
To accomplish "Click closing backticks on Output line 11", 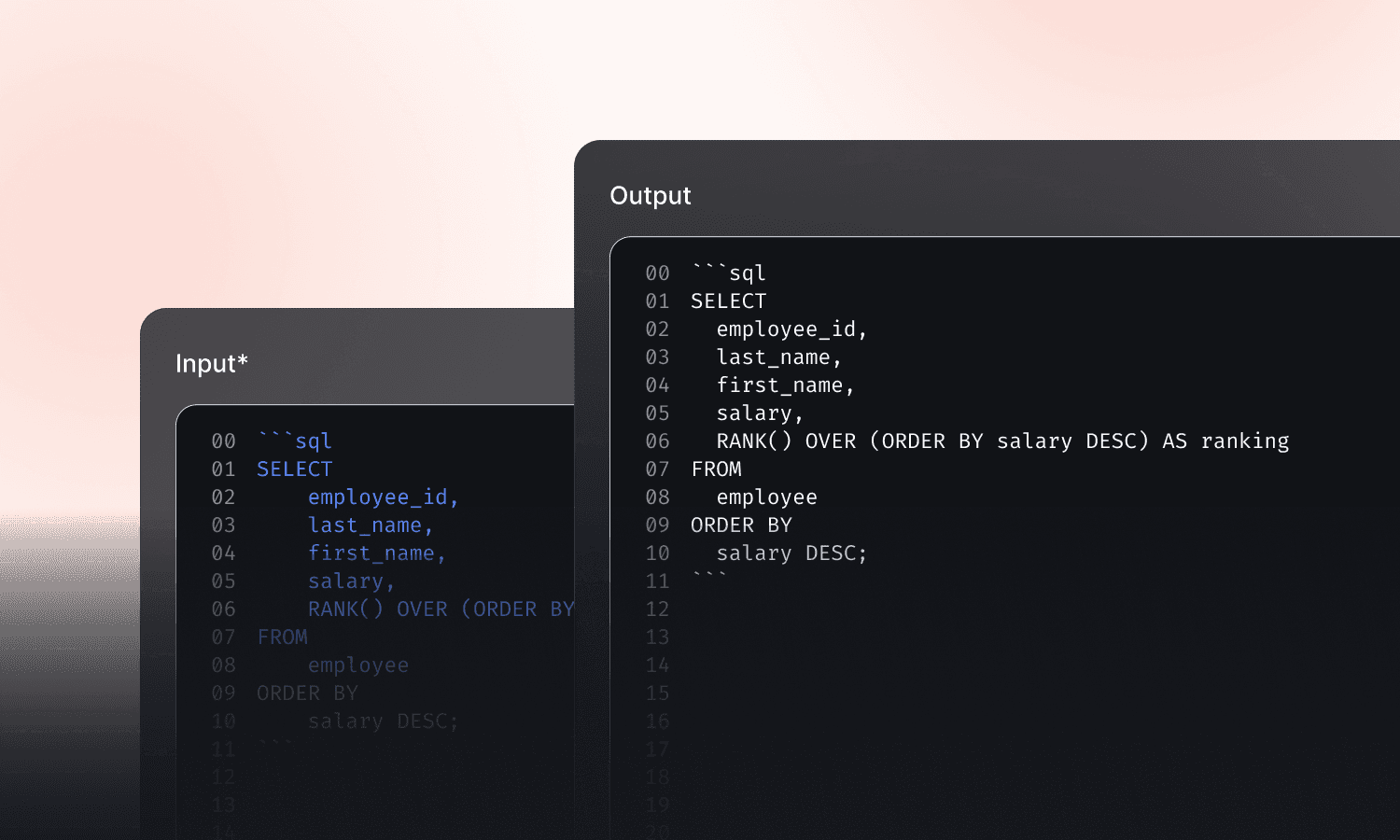I will [709, 577].
